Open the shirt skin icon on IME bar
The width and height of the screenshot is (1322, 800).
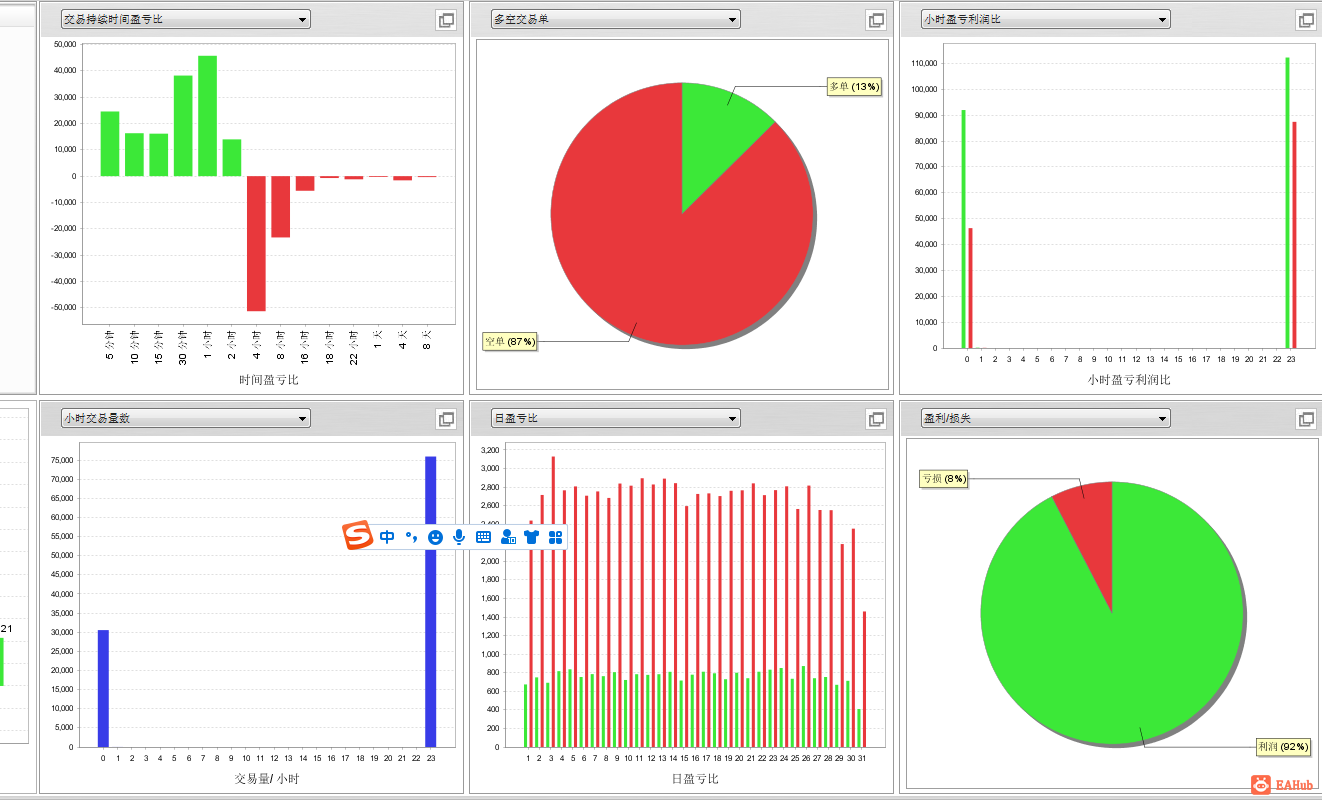(531, 537)
